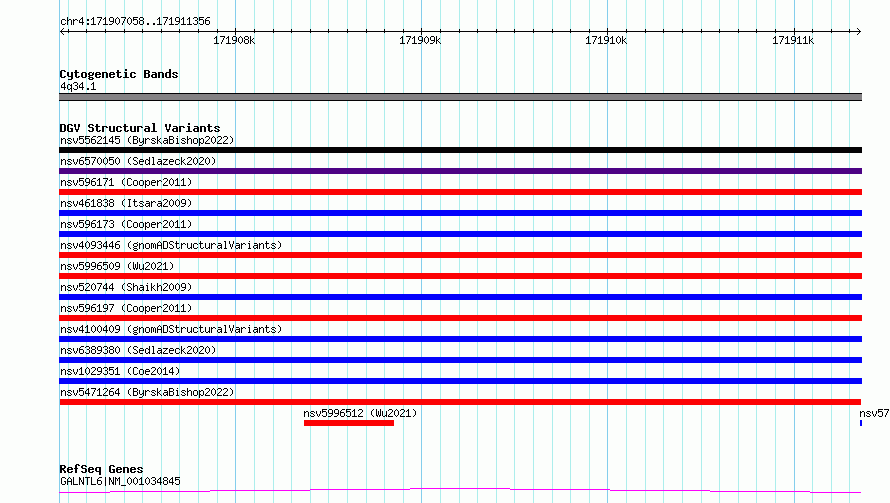Screen dimensions: 890x503
Task: Open the DGV Structural Variants track heading
Action: click(x=140, y=128)
